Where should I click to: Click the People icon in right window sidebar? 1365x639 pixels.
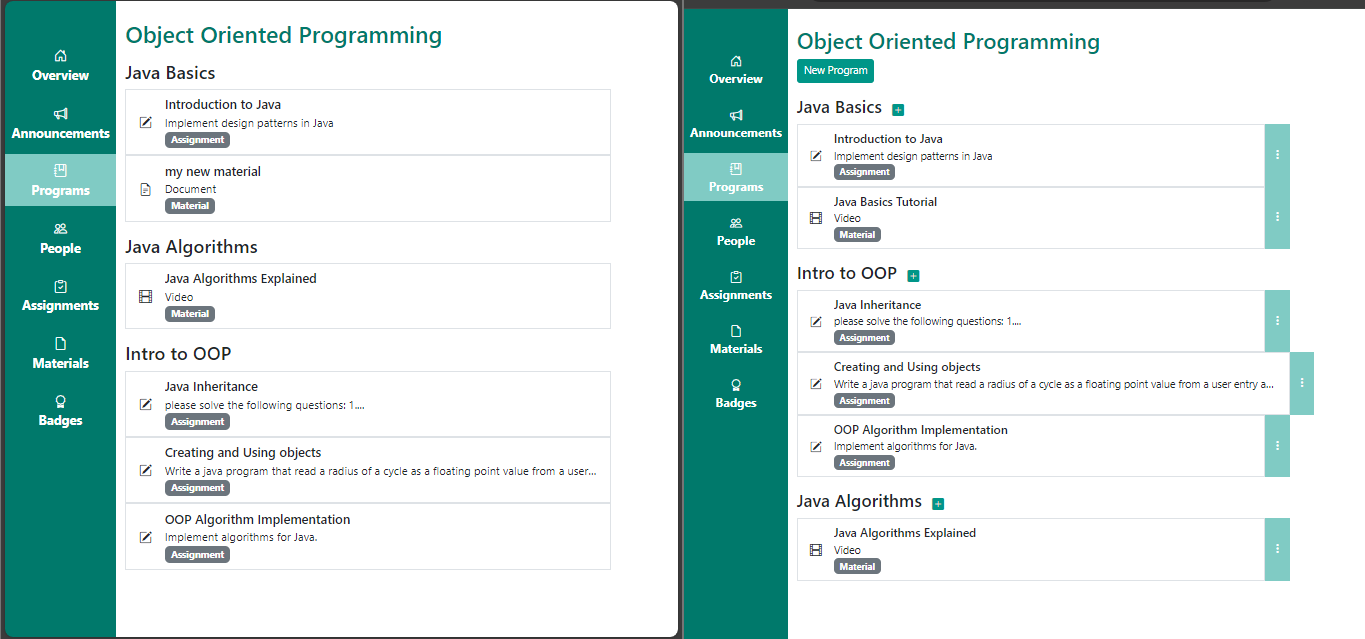pos(736,223)
